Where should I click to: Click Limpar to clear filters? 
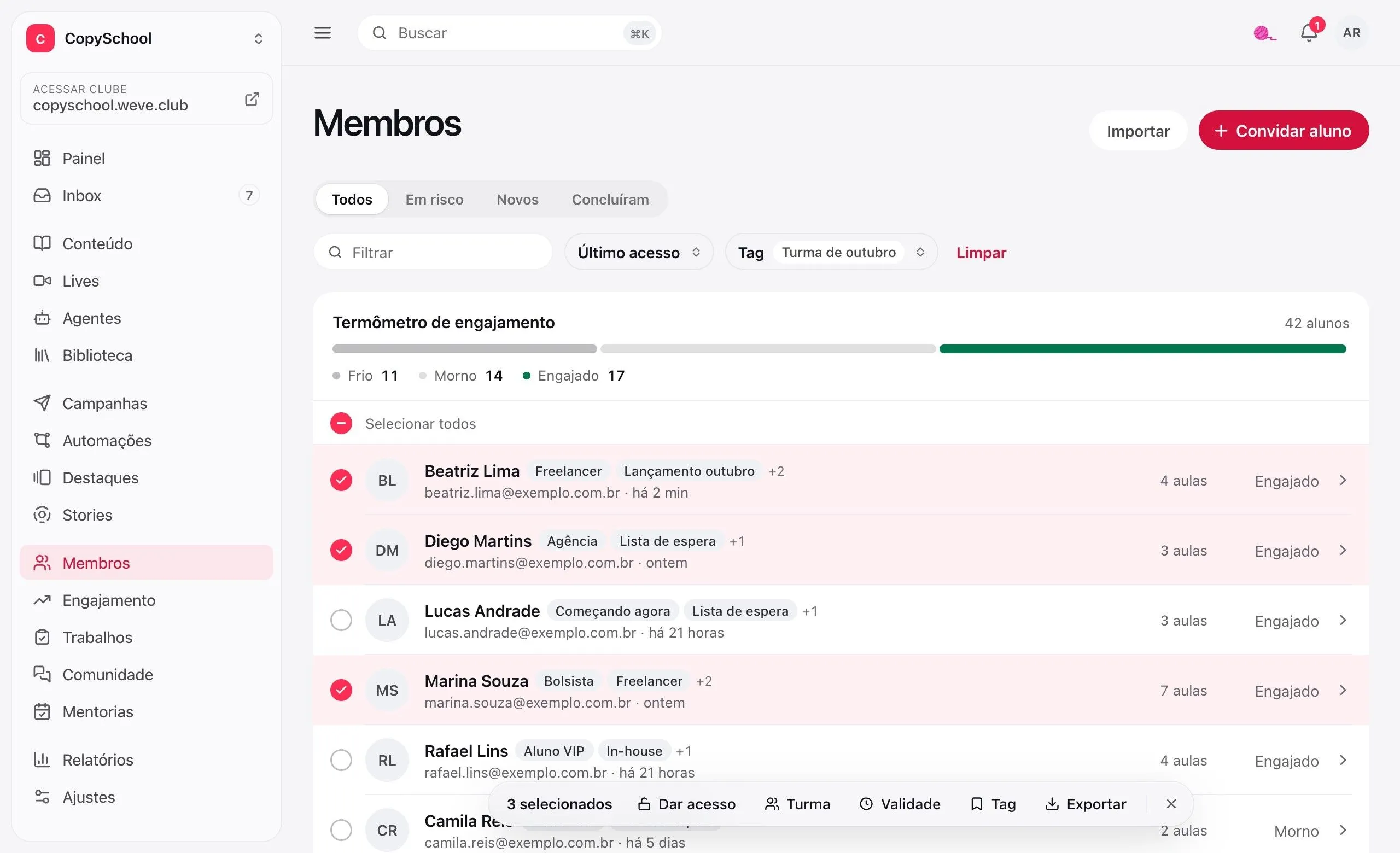click(x=981, y=253)
